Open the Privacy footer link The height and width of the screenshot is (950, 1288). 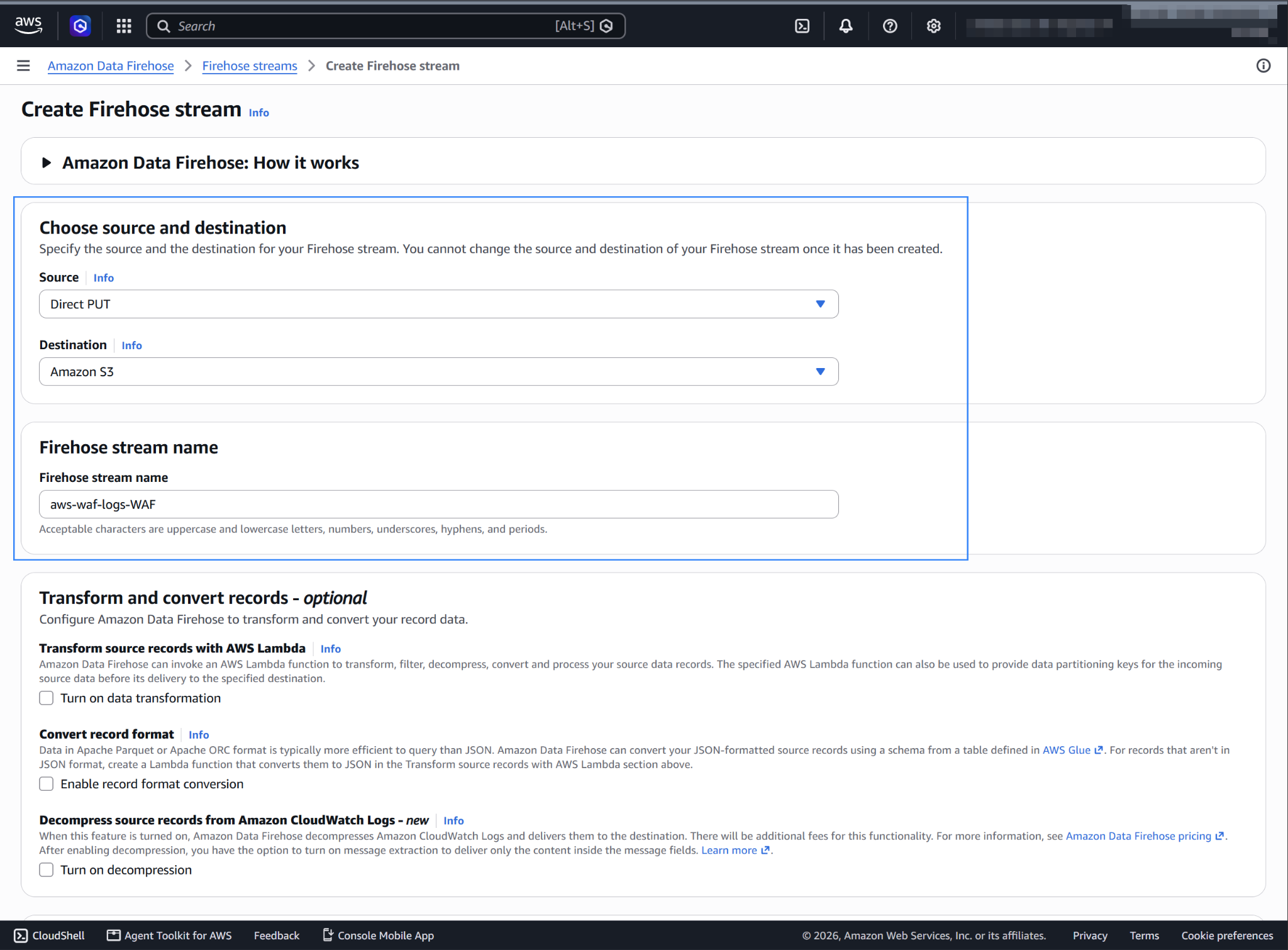pyautogui.click(x=1090, y=936)
